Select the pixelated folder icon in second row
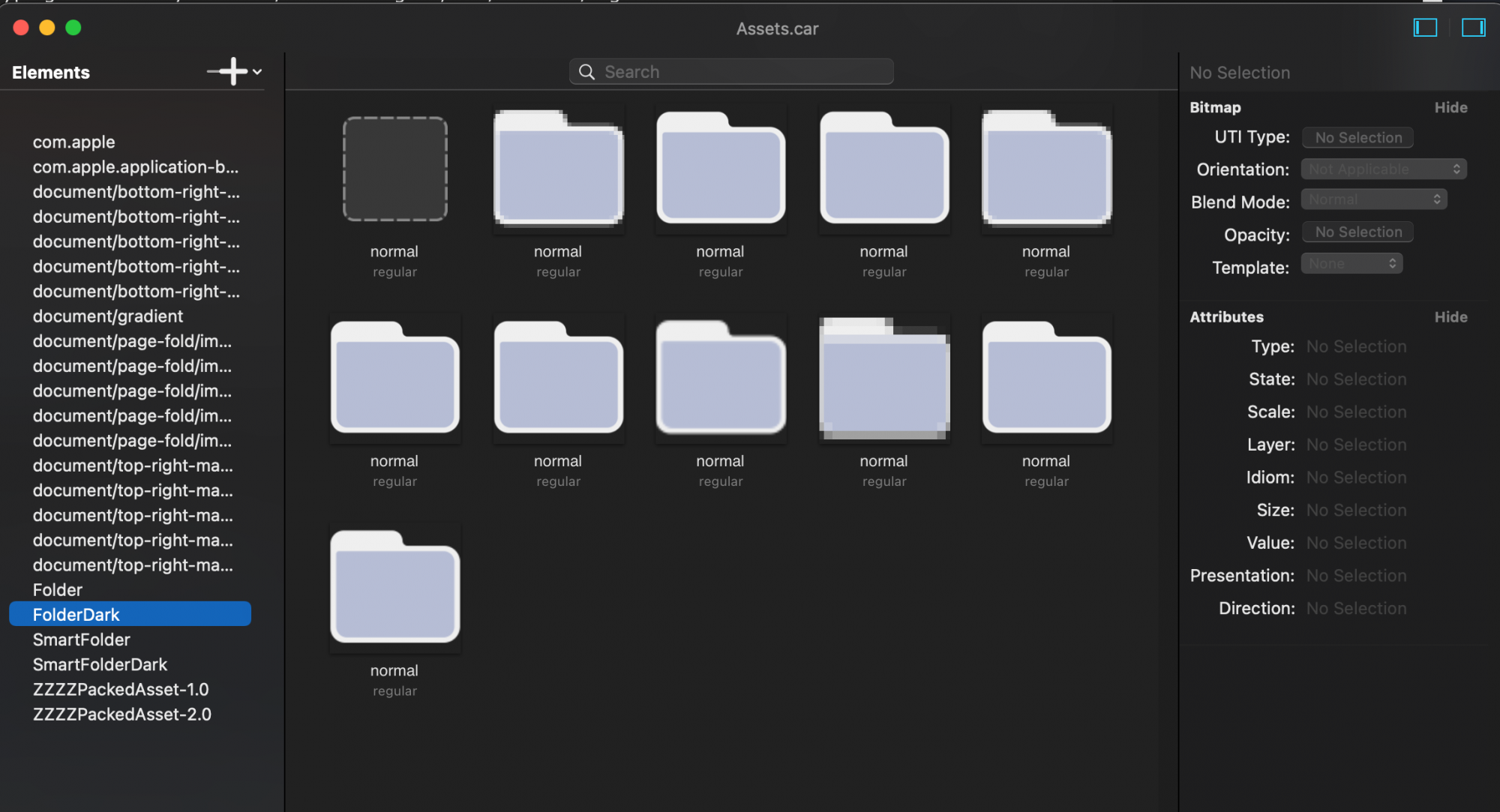This screenshot has width=1500, height=812. [x=884, y=379]
